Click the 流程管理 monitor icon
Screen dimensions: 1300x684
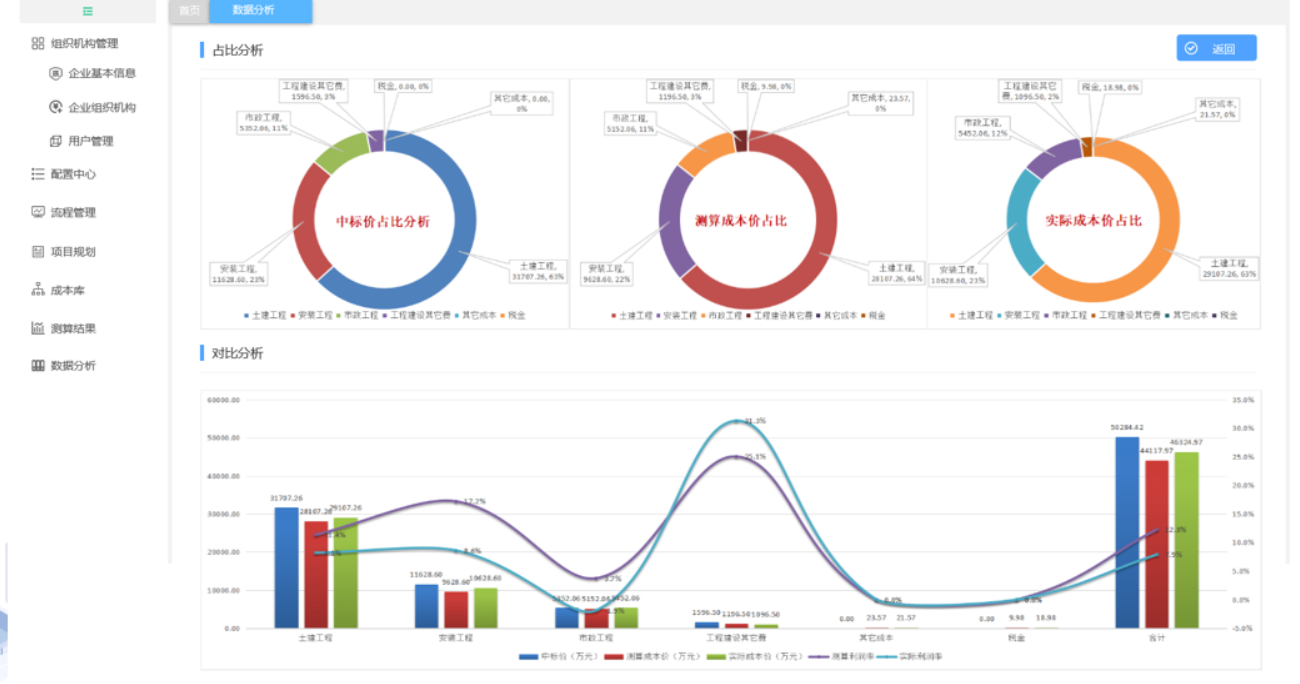tap(38, 212)
